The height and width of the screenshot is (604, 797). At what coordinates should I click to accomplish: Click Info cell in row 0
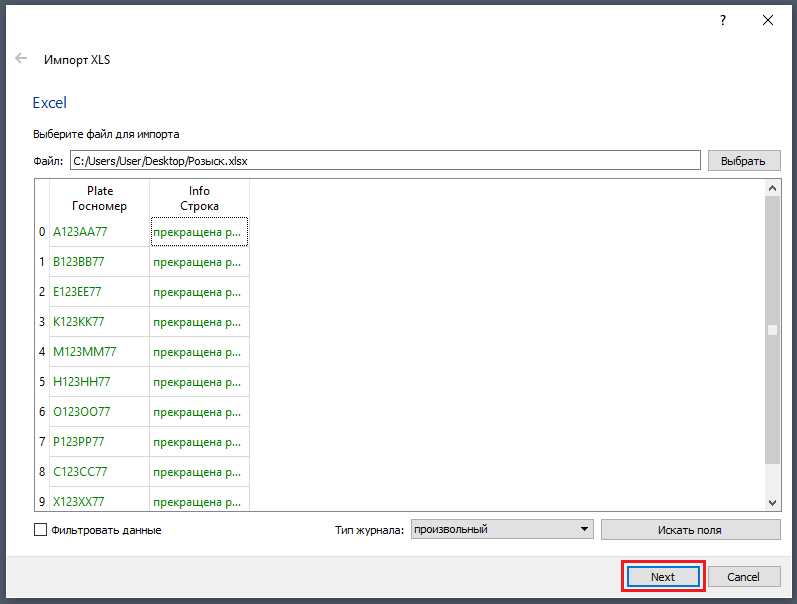(199, 232)
